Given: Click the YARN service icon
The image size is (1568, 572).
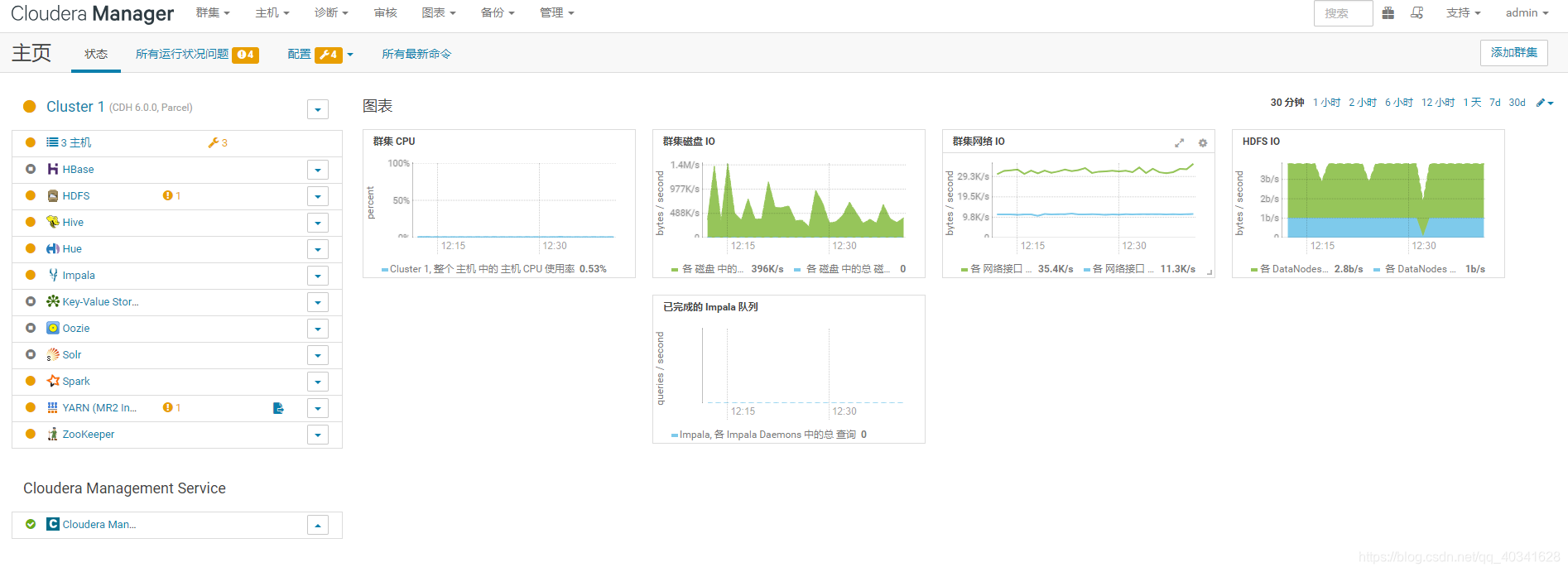Looking at the screenshot, I should click(53, 407).
